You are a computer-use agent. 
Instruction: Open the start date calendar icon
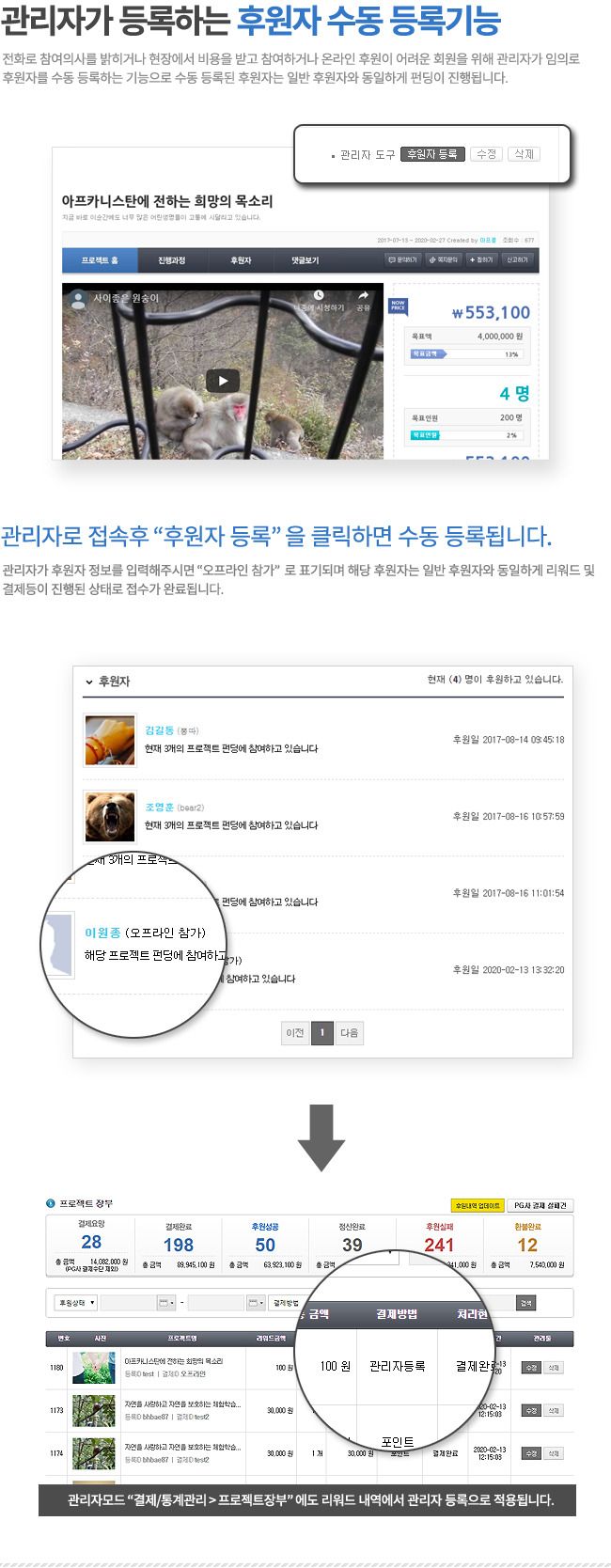coord(165,1303)
